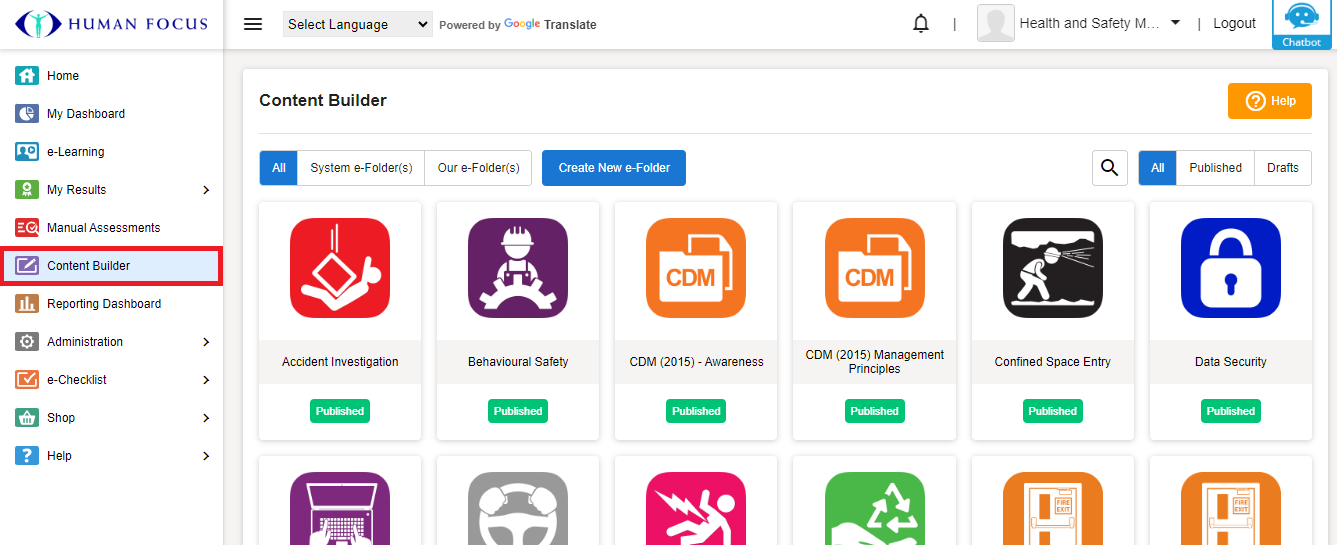Click the search magnifier icon

(1109, 168)
